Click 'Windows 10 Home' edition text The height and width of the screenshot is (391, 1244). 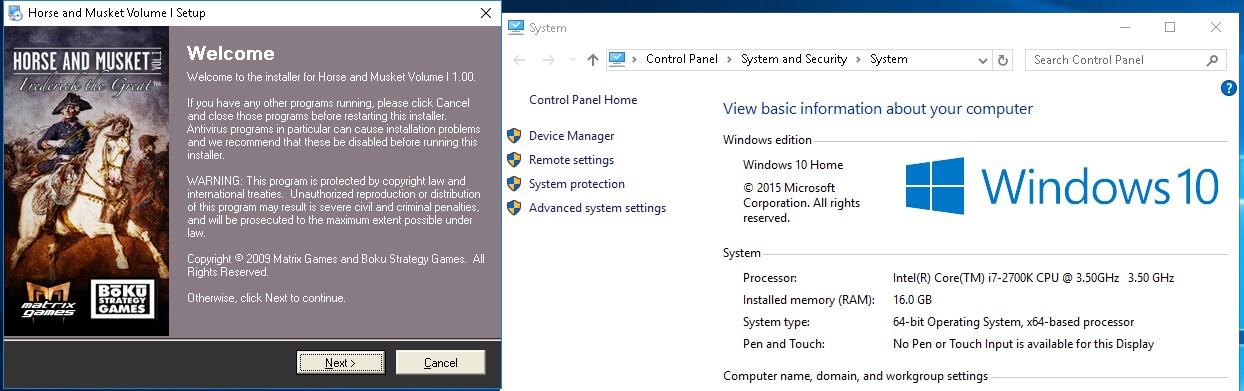point(793,165)
